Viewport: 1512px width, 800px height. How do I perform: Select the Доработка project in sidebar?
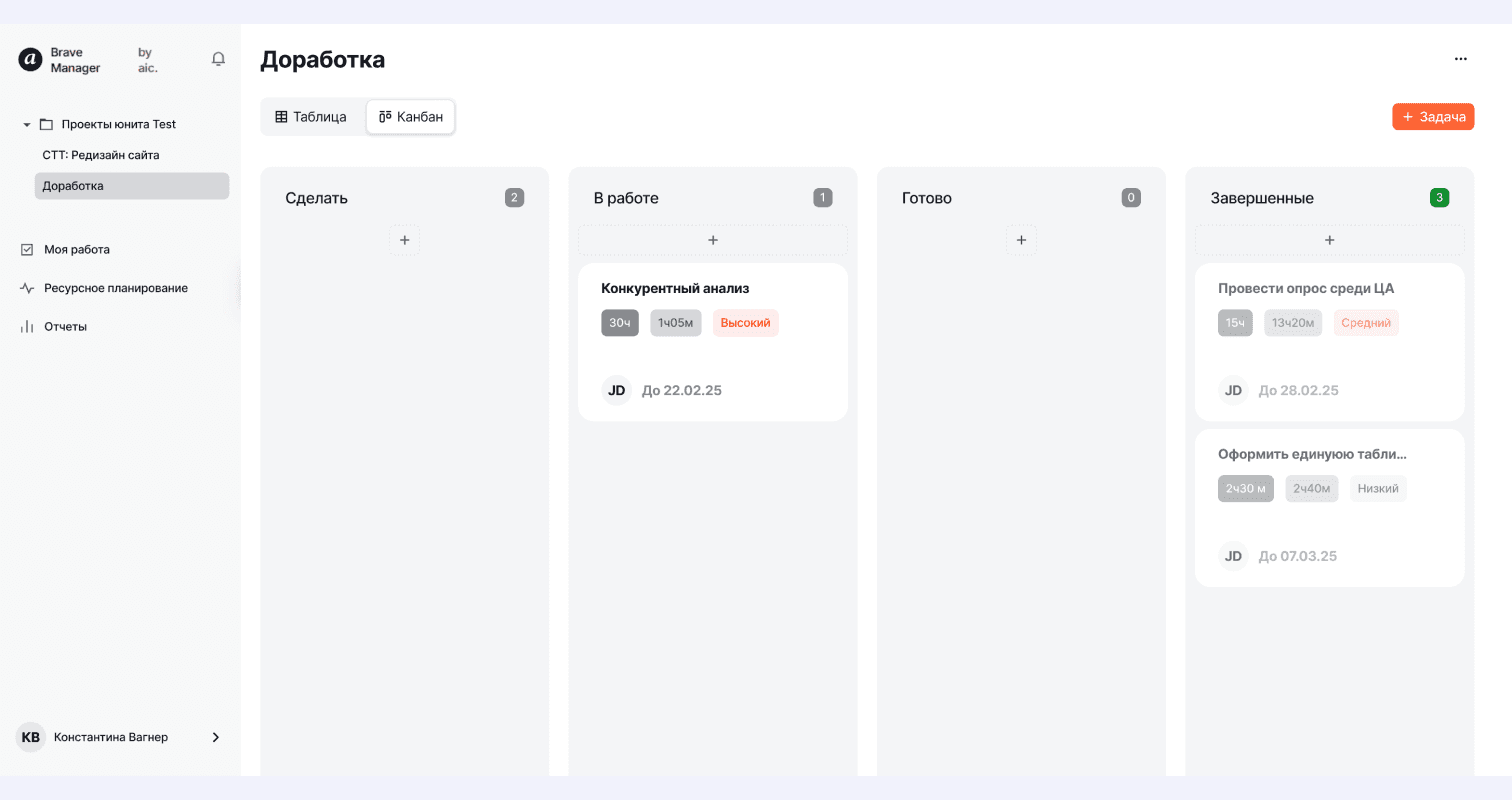coord(132,186)
